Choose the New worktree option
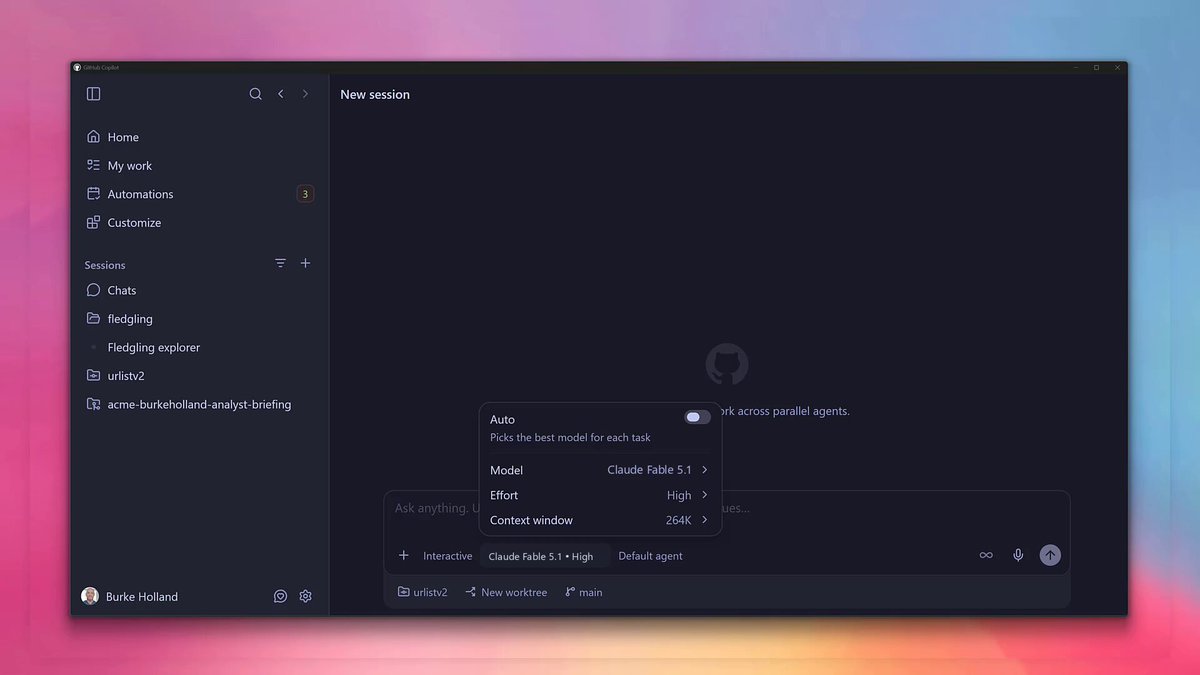 506,592
